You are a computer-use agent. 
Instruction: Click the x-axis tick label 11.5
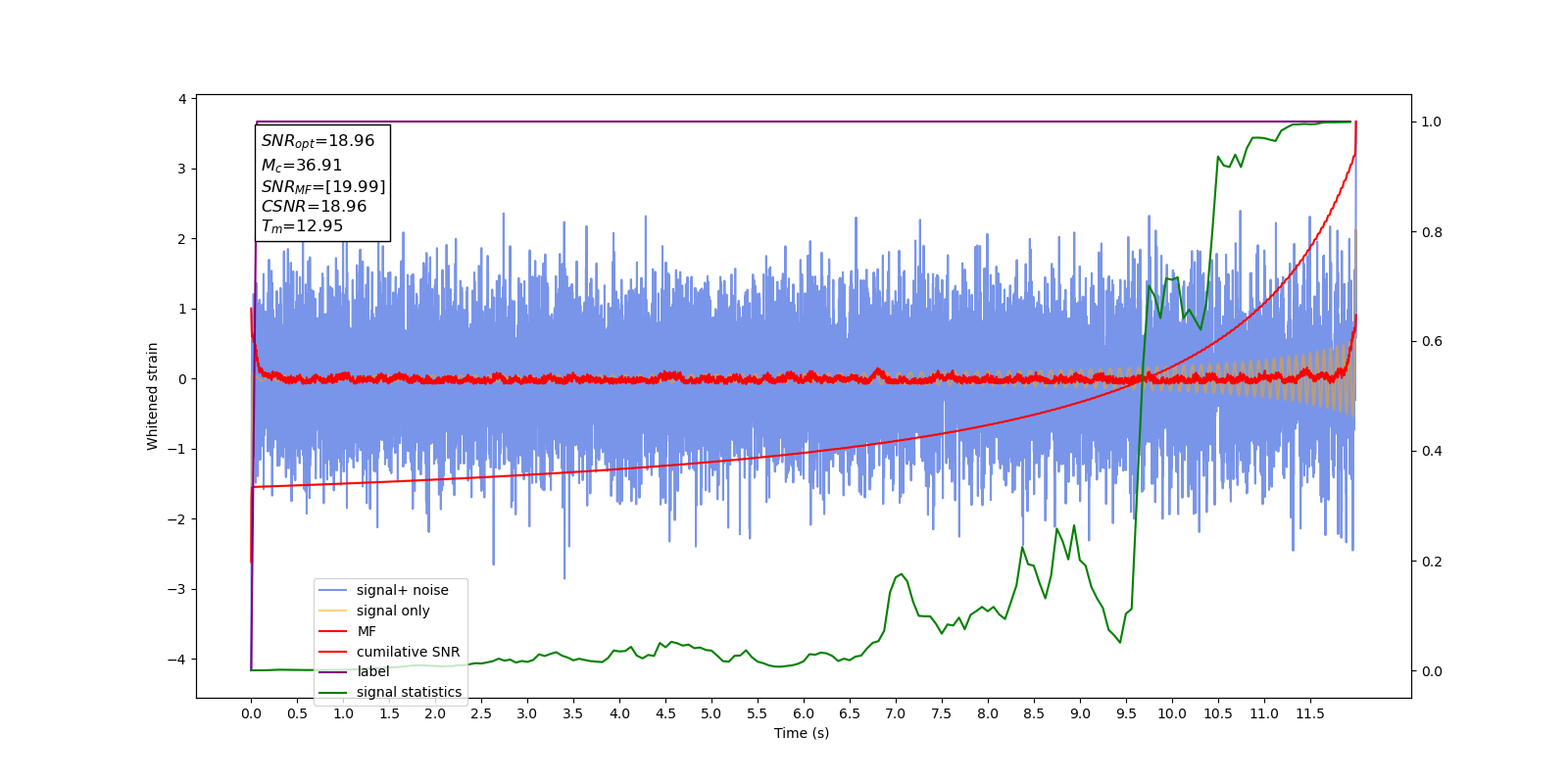point(1310,713)
